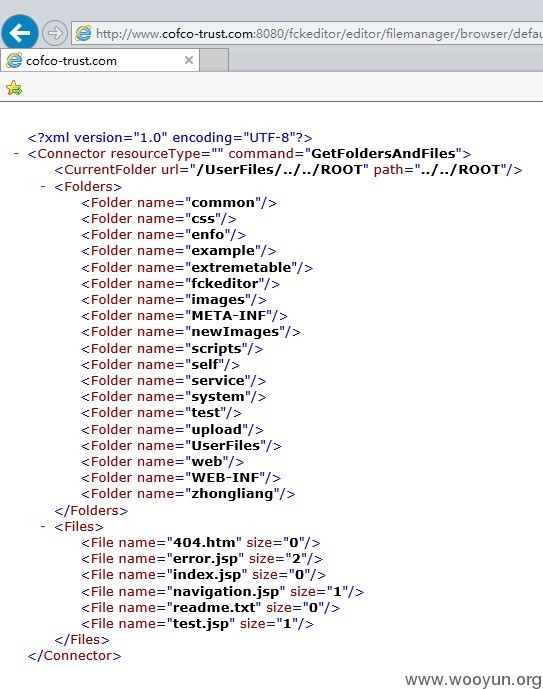The width and height of the screenshot is (543, 689).
Task: Click the folder entry named newImages
Action: [x=191, y=332]
